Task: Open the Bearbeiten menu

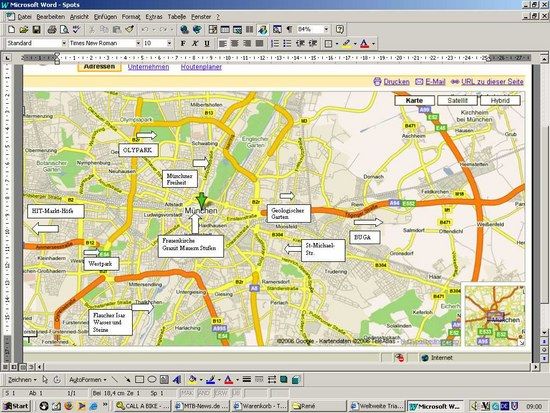Action: click(51, 16)
